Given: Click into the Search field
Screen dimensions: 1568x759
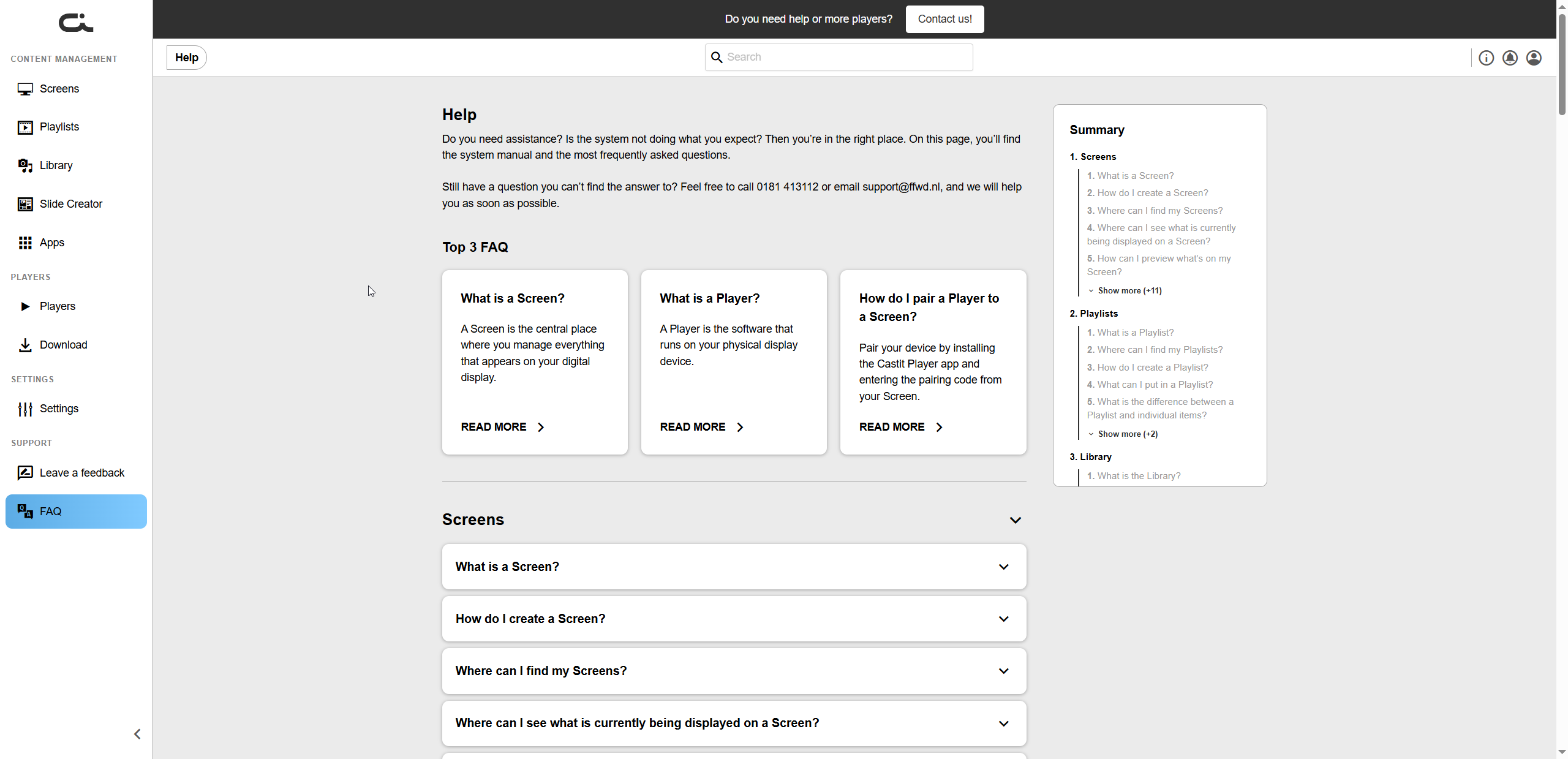Looking at the screenshot, I should point(838,56).
